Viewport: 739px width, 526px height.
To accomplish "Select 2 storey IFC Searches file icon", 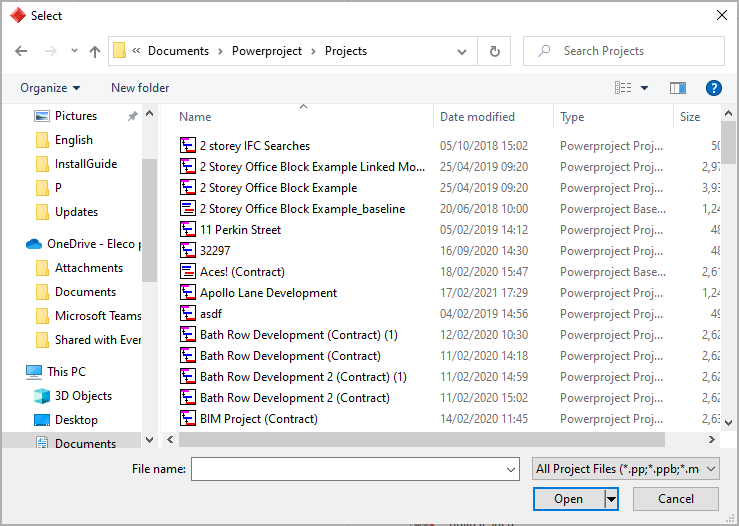I will tap(188, 145).
